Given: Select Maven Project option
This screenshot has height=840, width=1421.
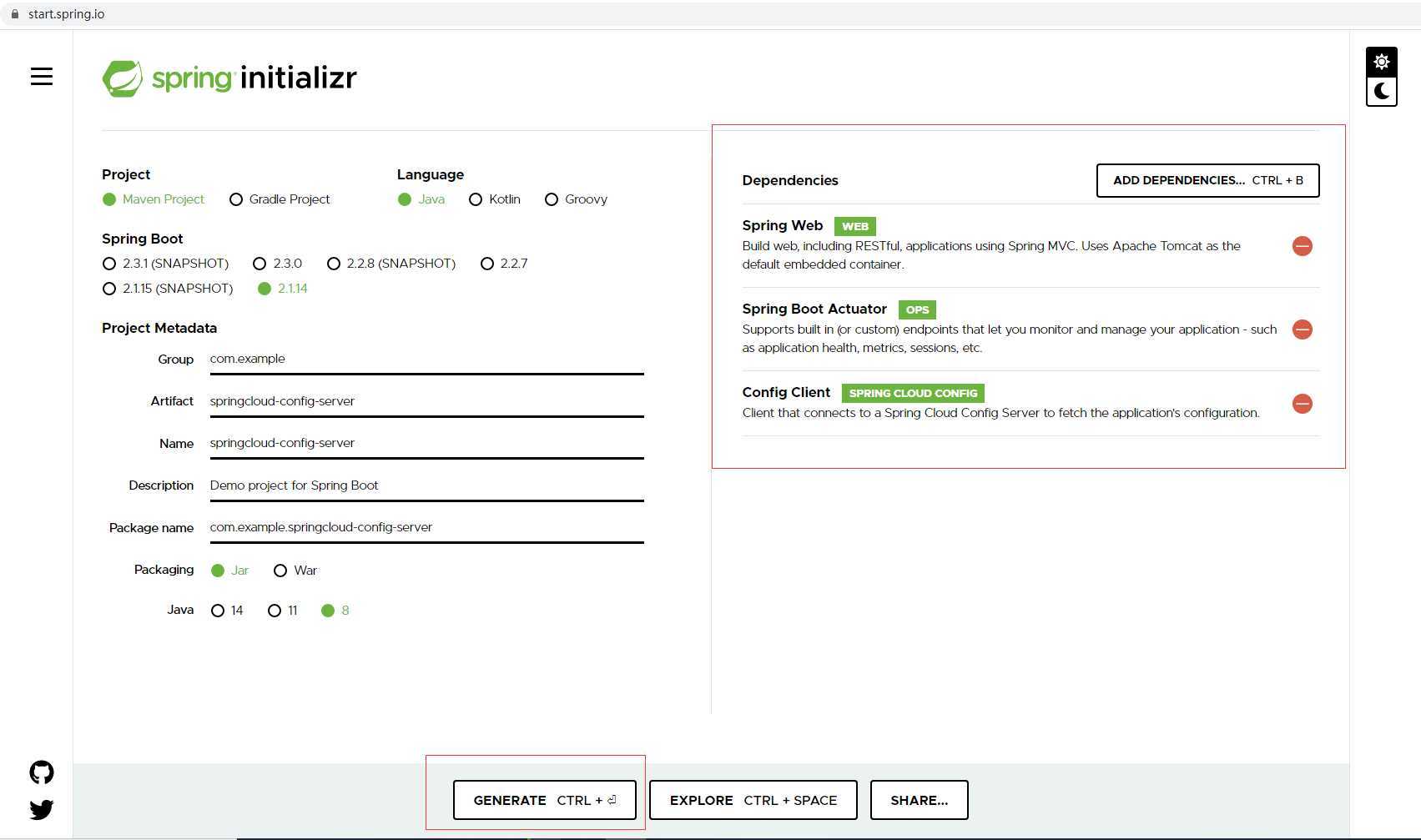Looking at the screenshot, I should pos(154,199).
